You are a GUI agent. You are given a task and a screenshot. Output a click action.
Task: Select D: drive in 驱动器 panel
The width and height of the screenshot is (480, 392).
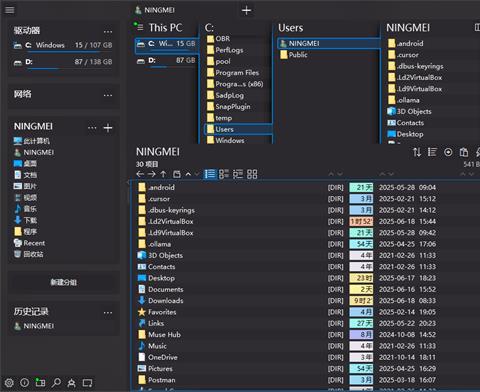point(63,62)
